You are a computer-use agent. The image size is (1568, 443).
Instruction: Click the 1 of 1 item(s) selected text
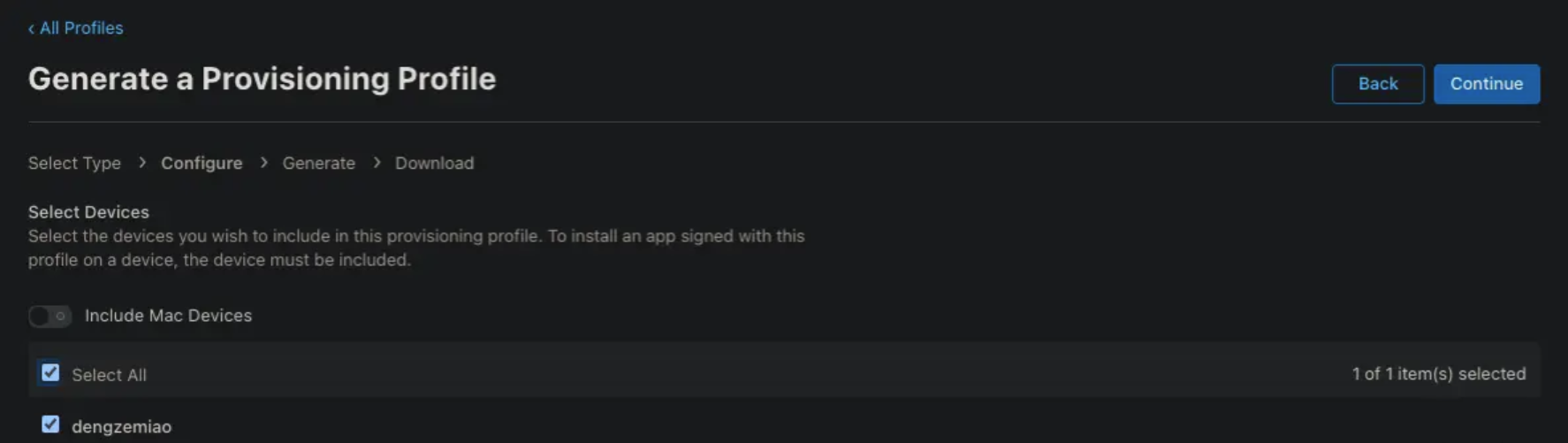(x=1438, y=374)
